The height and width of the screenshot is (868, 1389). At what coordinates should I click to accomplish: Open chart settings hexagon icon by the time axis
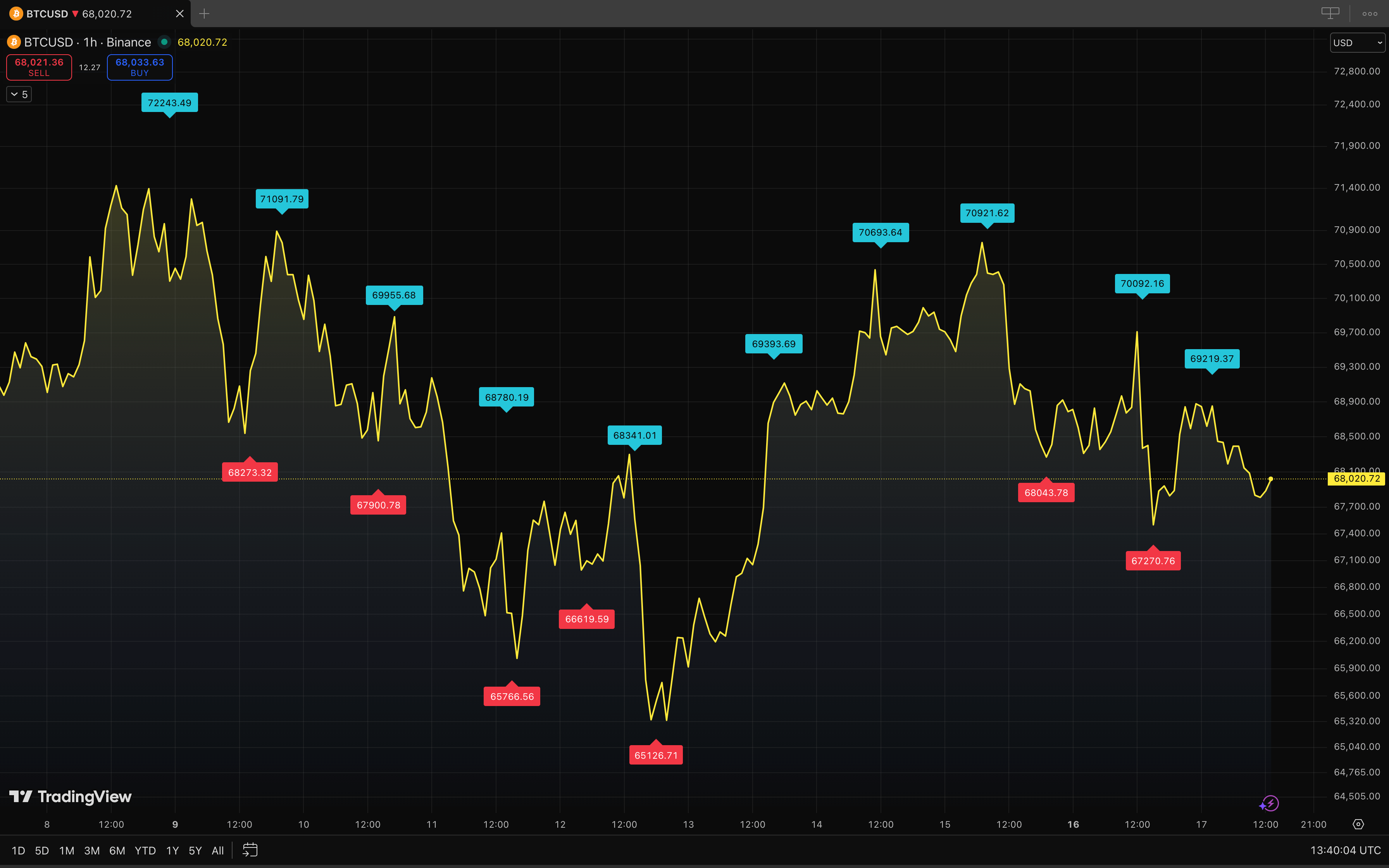pos(1358,824)
